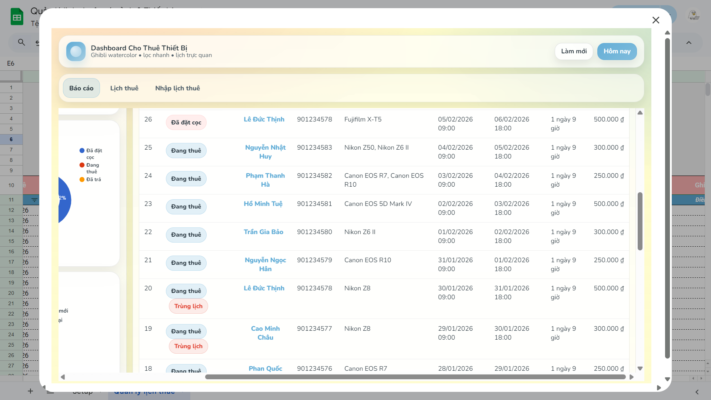Click the dashboard logo icon
The image size is (711, 400).
point(76,51)
